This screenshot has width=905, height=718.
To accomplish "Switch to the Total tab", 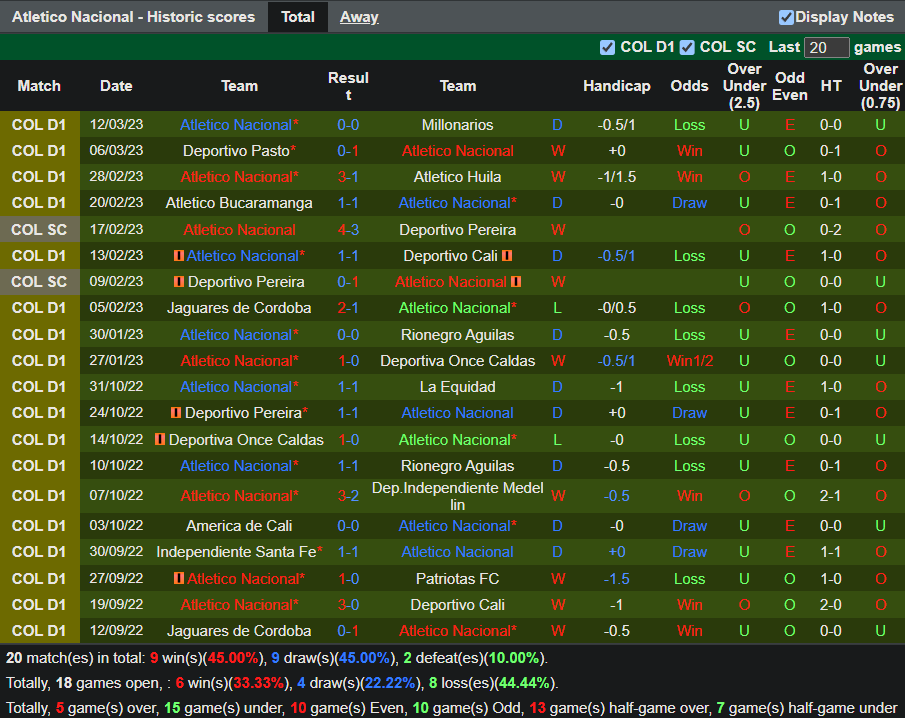I will (x=298, y=17).
